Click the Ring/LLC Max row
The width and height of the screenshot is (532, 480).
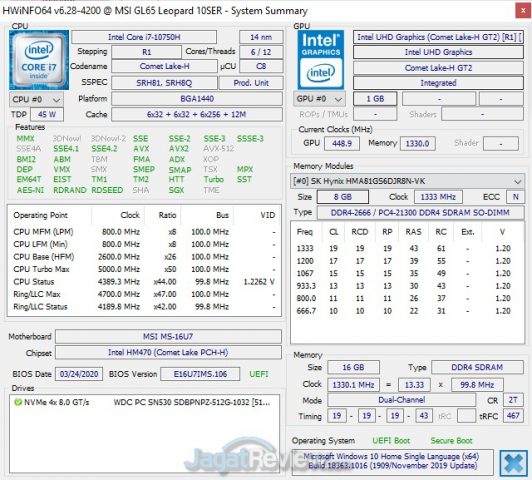(x=144, y=294)
